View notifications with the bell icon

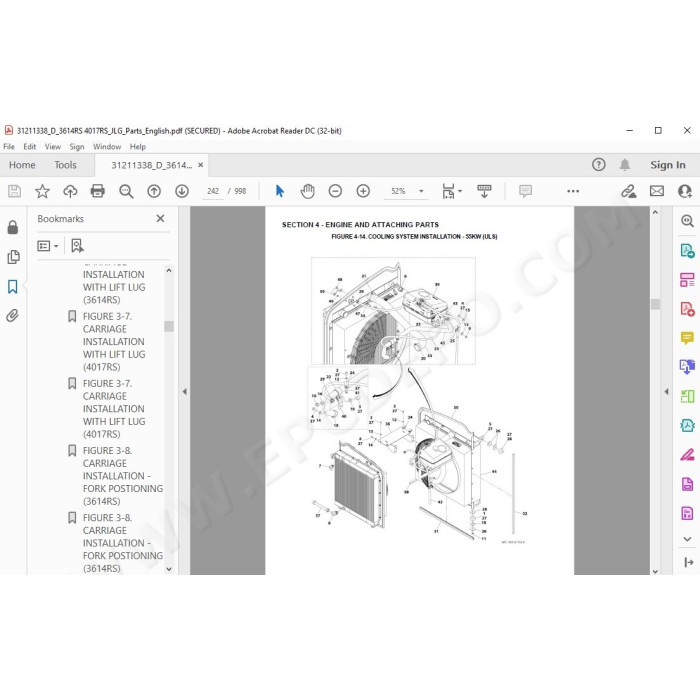(x=625, y=165)
